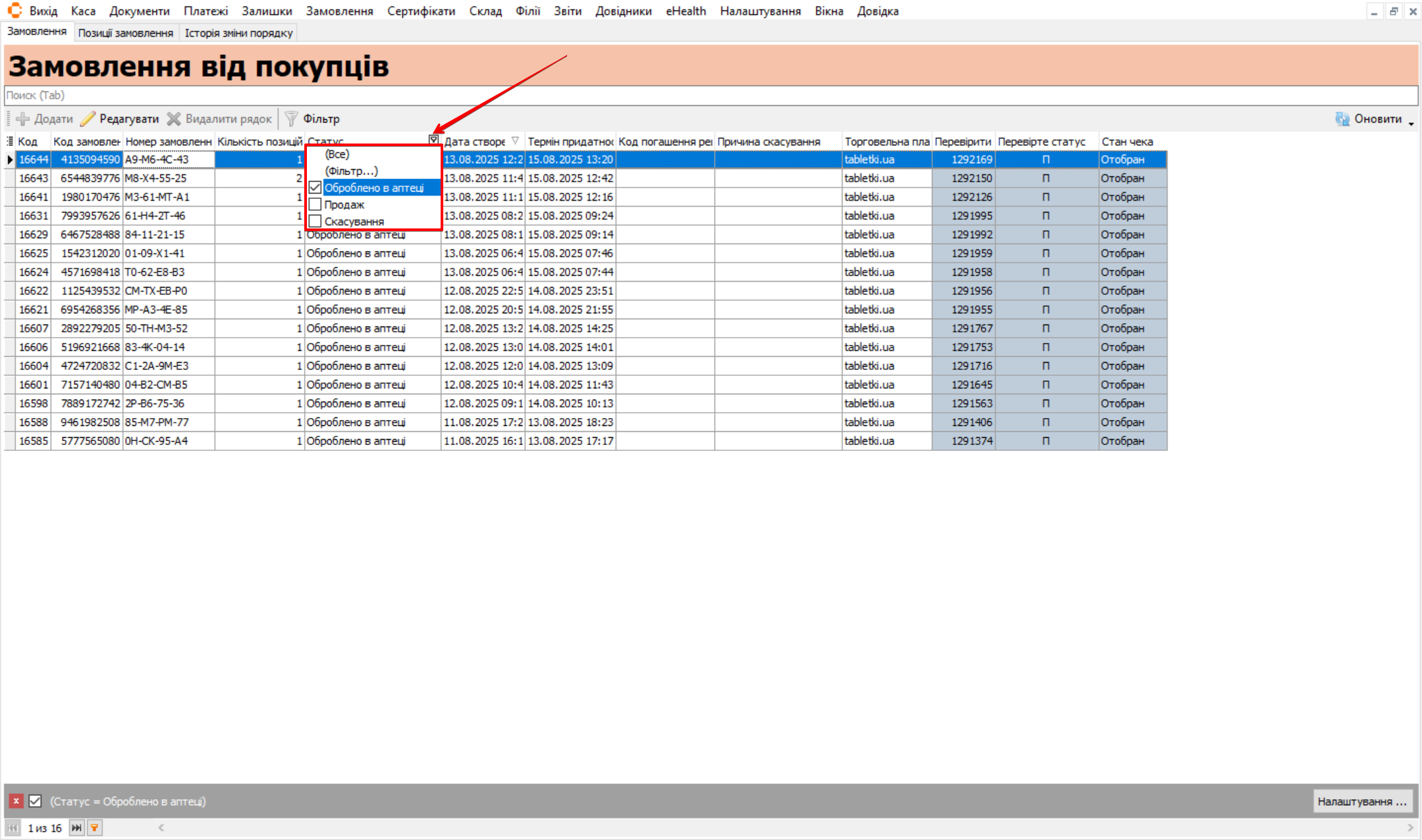Open Дата створення column sort arrow
This screenshot has width=1422, height=840.
tap(515, 141)
